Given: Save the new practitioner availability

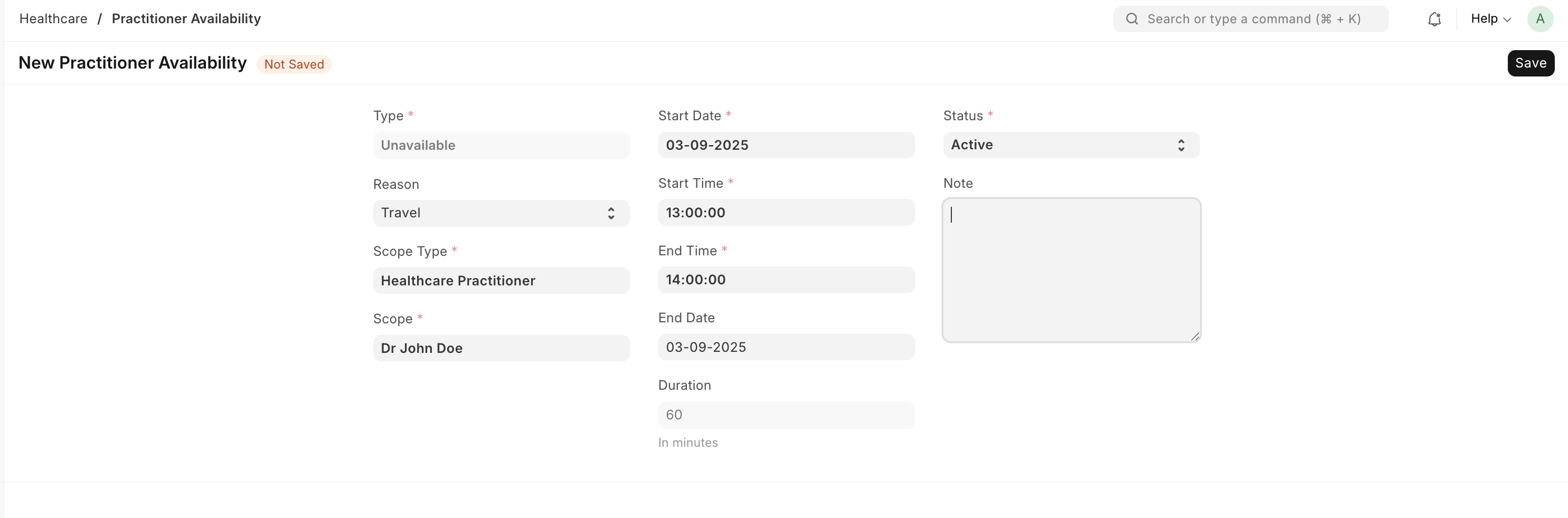Looking at the screenshot, I should pos(1531,63).
